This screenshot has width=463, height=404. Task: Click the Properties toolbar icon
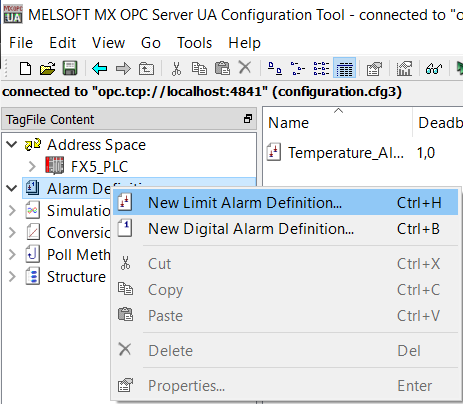(374, 69)
